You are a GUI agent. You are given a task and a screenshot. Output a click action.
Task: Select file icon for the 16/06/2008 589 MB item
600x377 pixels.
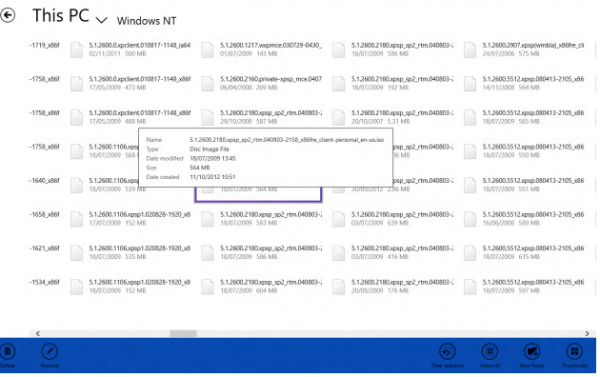click(x=470, y=219)
